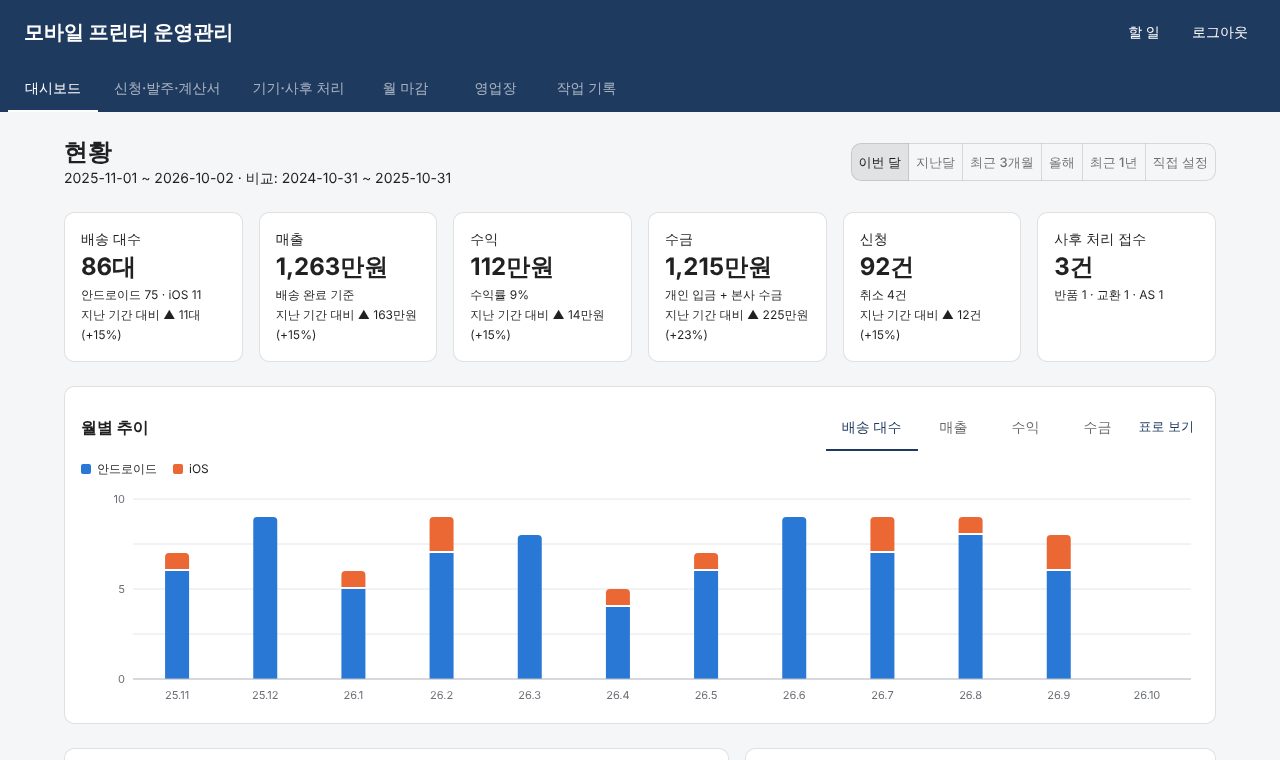
Task: Click the blue 안드로이드 legend swatch
Action: 86,469
